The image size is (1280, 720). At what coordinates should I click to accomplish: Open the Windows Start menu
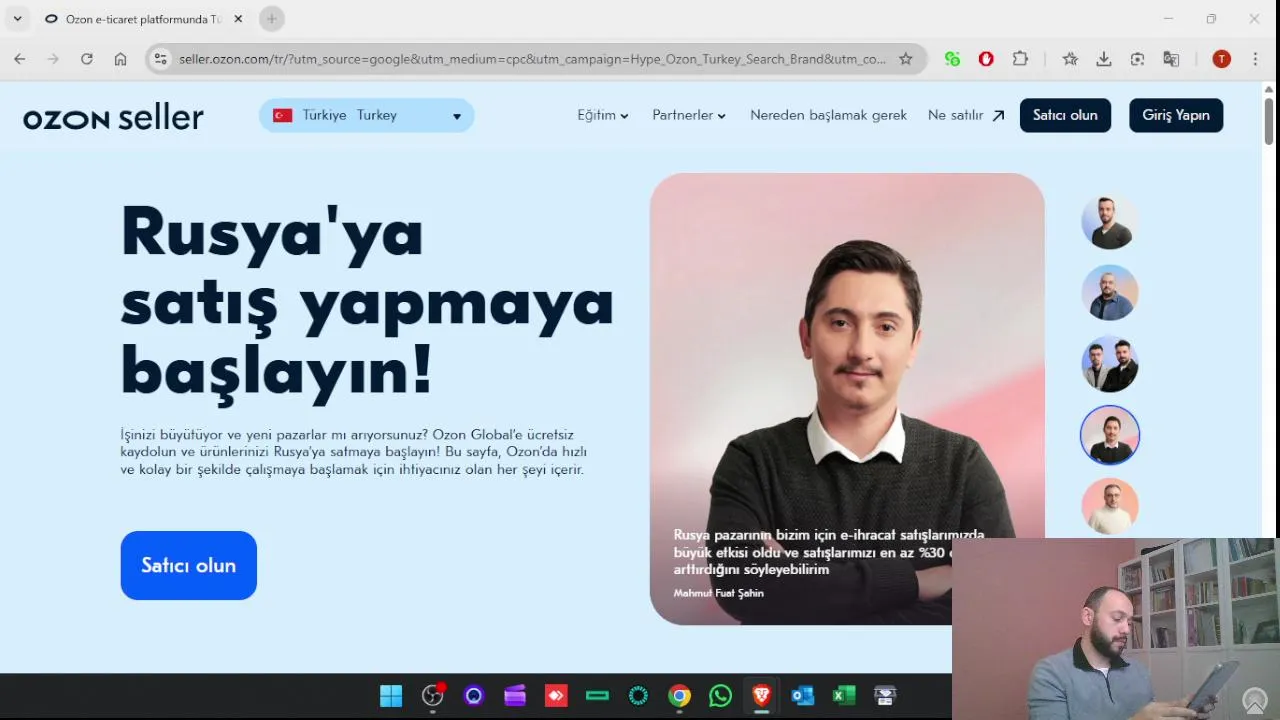pyautogui.click(x=391, y=696)
